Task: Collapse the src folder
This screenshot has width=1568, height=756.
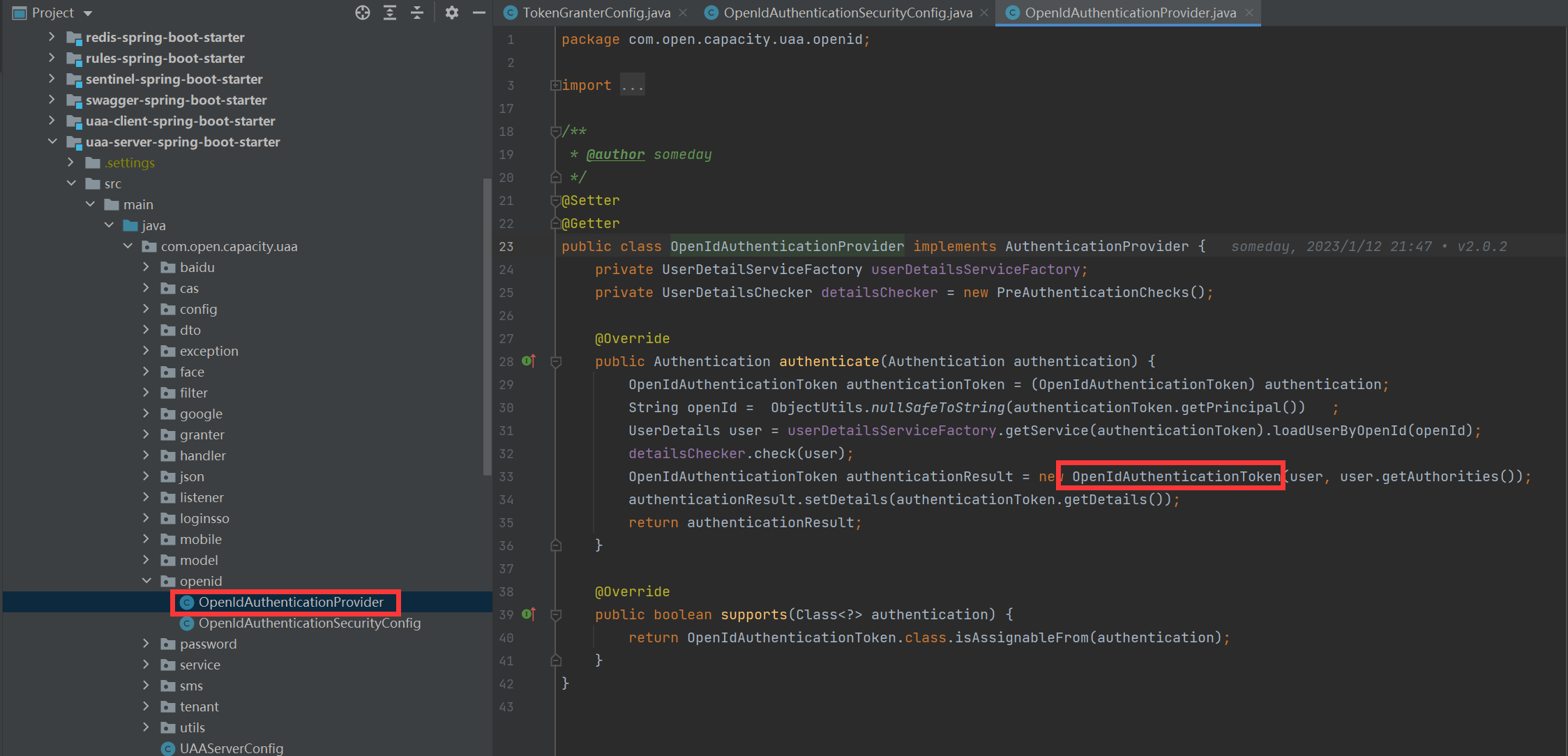Action: tap(70, 183)
